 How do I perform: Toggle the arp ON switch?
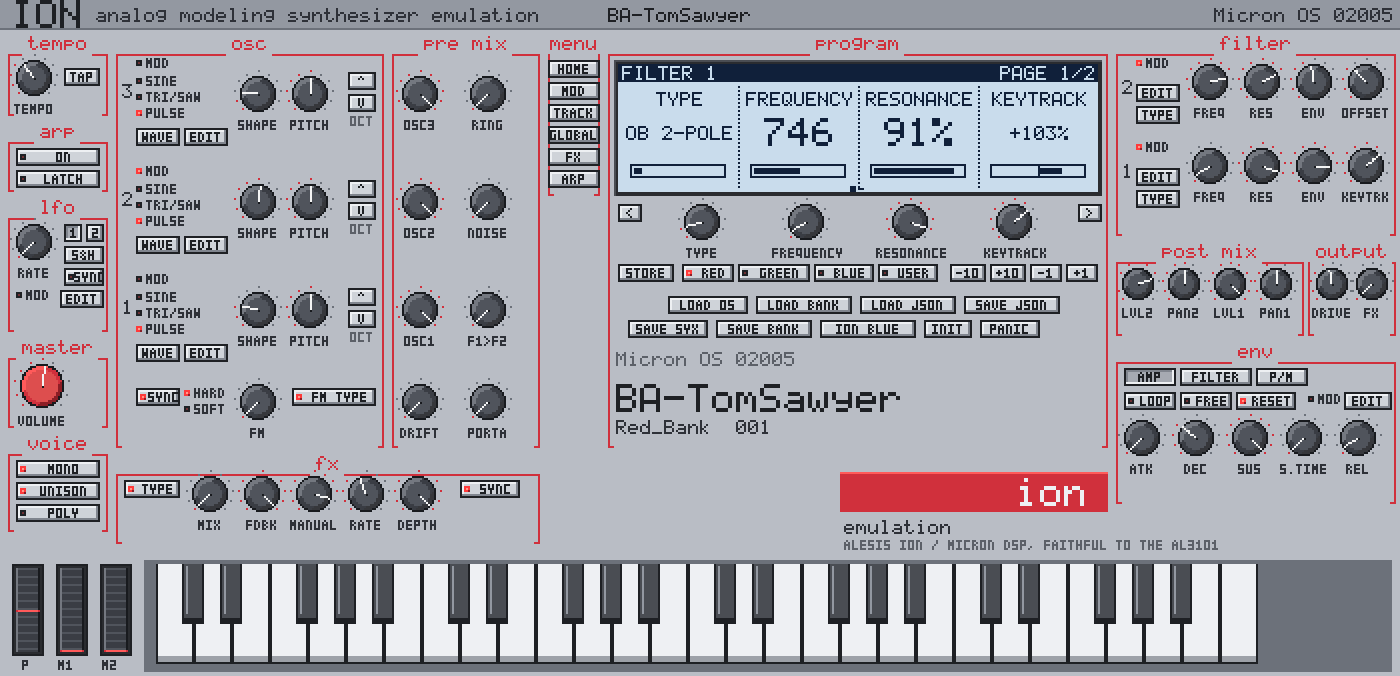[x=59, y=157]
